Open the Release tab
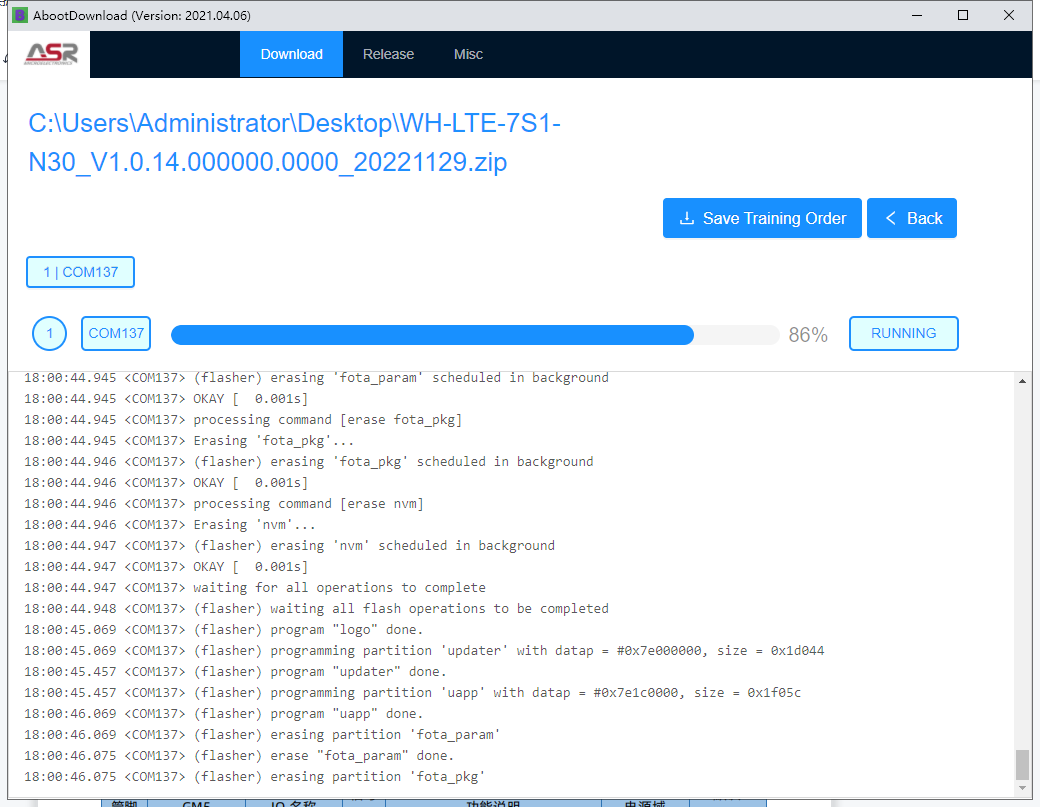This screenshot has width=1040, height=807. pyautogui.click(x=388, y=54)
